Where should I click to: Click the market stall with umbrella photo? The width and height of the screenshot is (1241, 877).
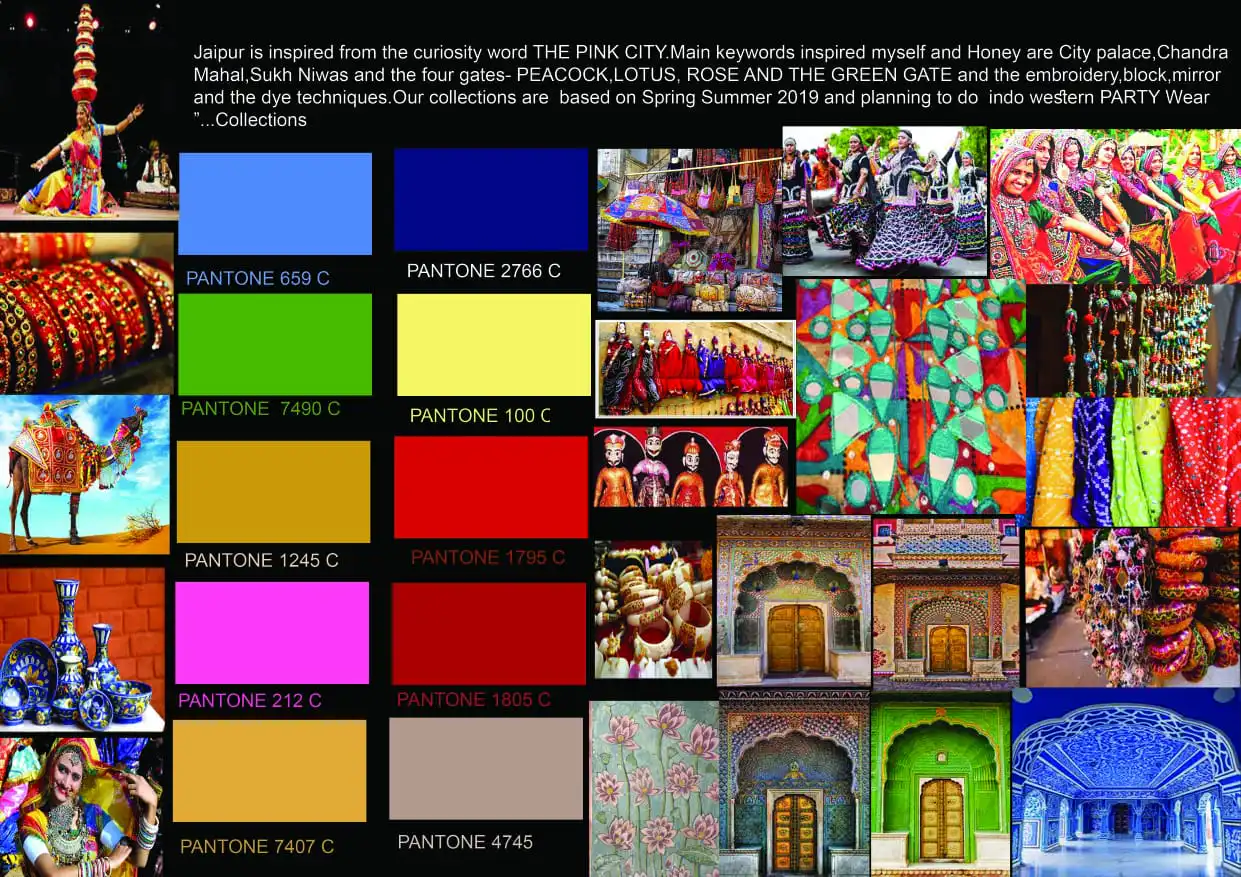click(x=689, y=231)
